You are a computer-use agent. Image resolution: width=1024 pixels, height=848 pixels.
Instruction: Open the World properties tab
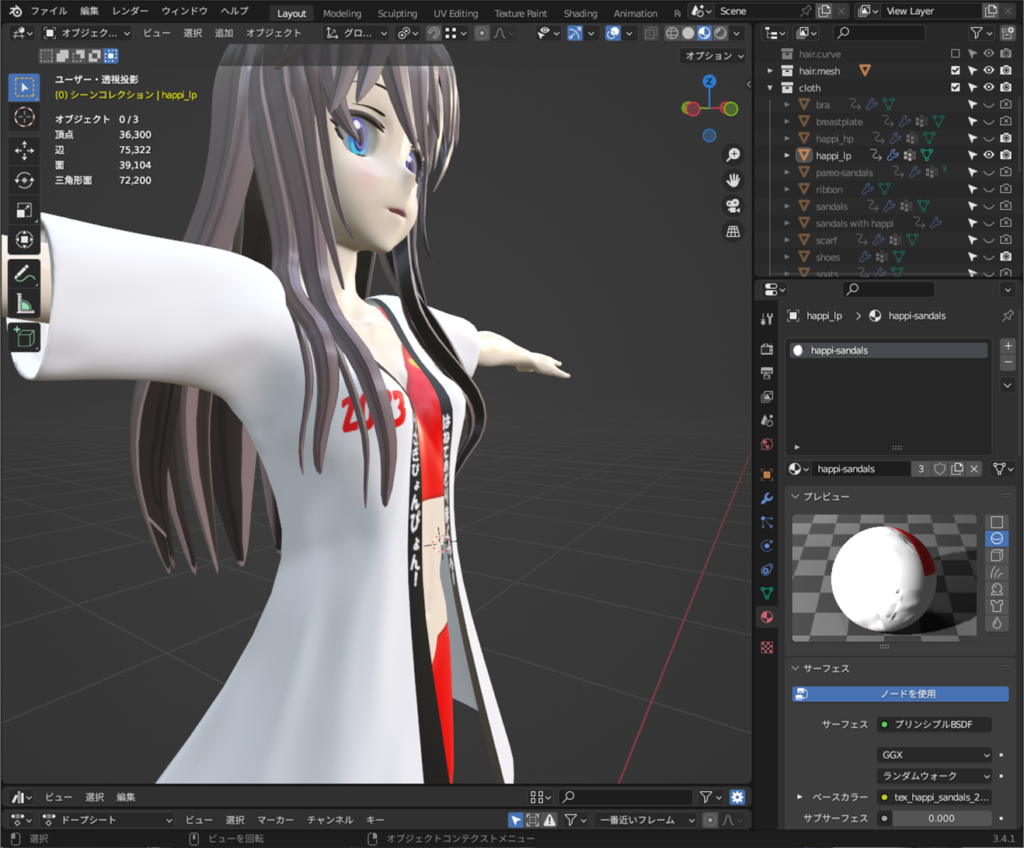(767, 445)
